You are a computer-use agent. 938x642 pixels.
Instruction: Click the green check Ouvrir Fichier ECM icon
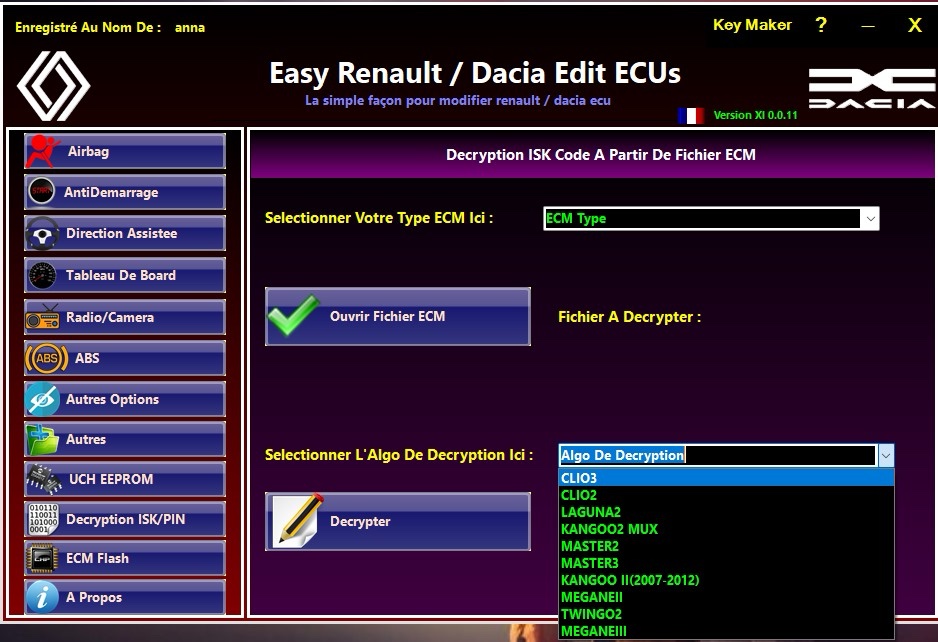point(293,316)
